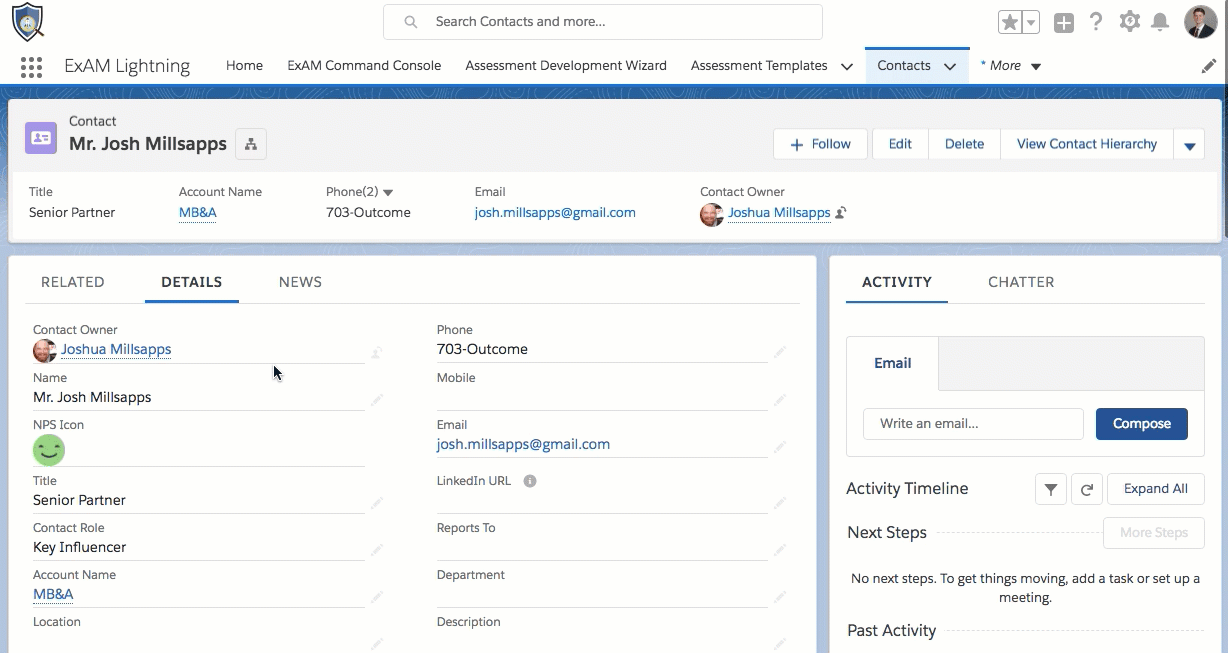Open Joshua Millsapps link in details
Screen dimensions: 1228x653
click(116, 349)
